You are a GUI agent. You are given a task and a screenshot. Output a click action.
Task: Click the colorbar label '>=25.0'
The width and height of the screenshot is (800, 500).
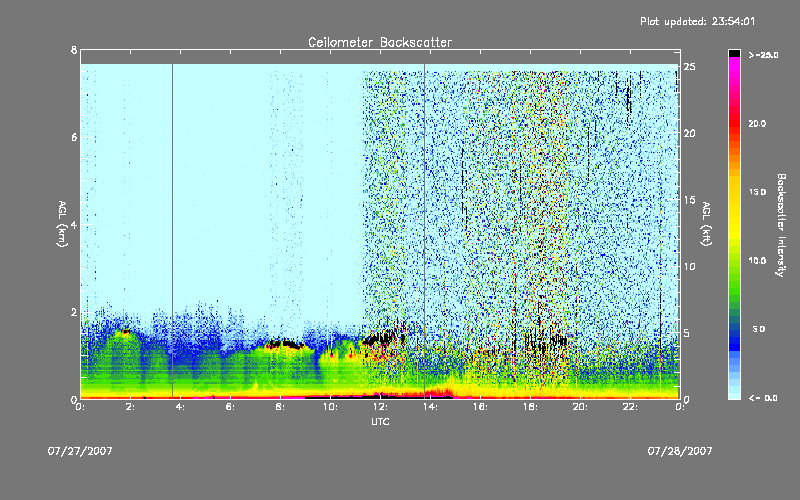(763, 55)
